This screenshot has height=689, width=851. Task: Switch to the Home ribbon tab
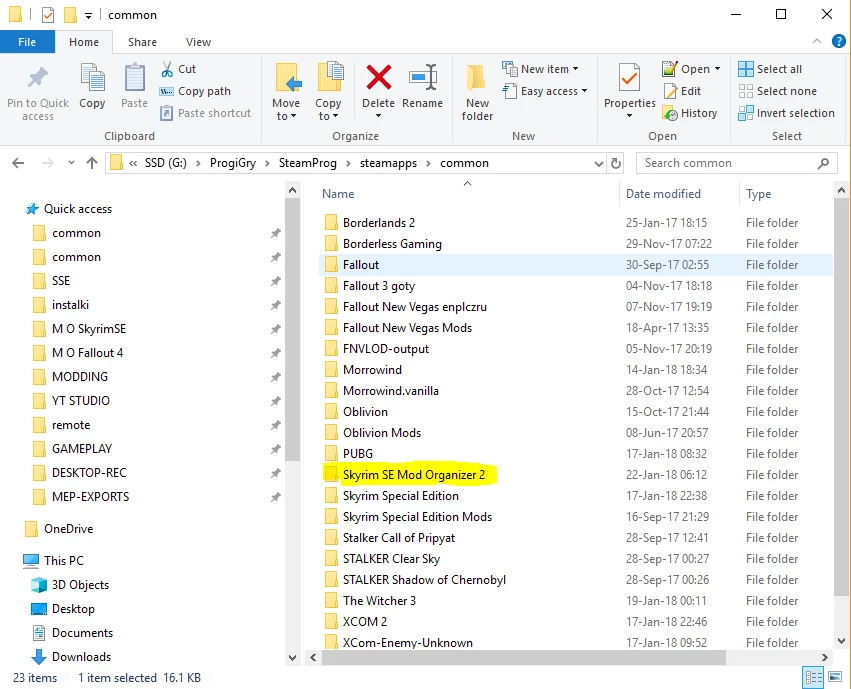click(x=84, y=42)
